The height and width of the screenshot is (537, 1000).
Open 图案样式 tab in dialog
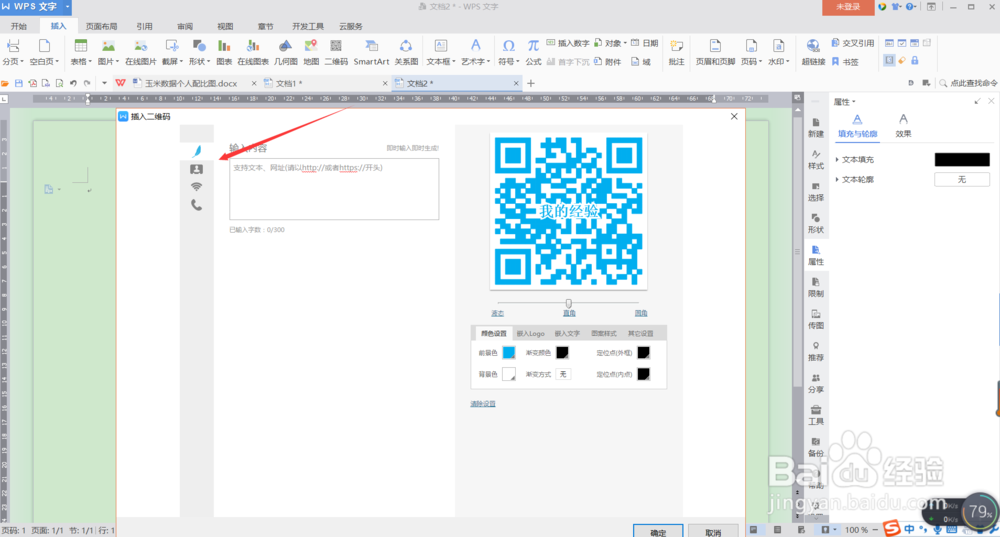(x=604, y=334)
